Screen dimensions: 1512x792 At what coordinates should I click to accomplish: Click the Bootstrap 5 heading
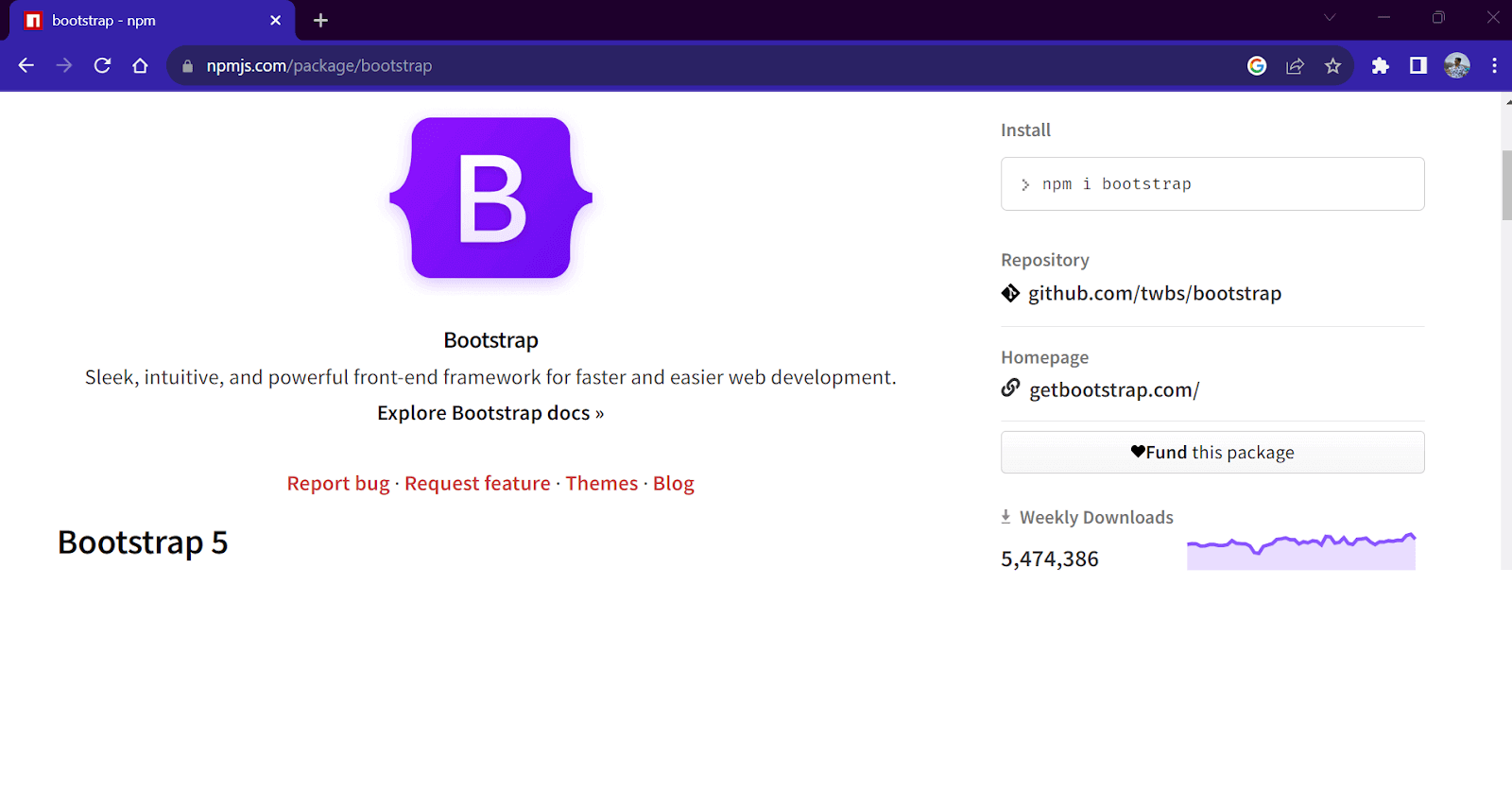(x=143, y=542)
